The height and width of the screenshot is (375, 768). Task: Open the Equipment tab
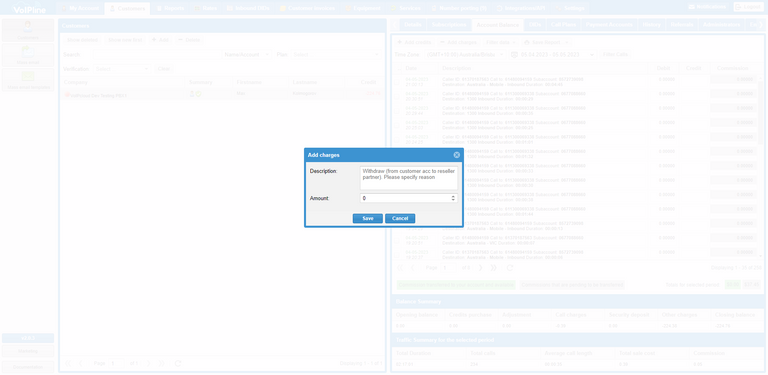[x=363, y=8]
